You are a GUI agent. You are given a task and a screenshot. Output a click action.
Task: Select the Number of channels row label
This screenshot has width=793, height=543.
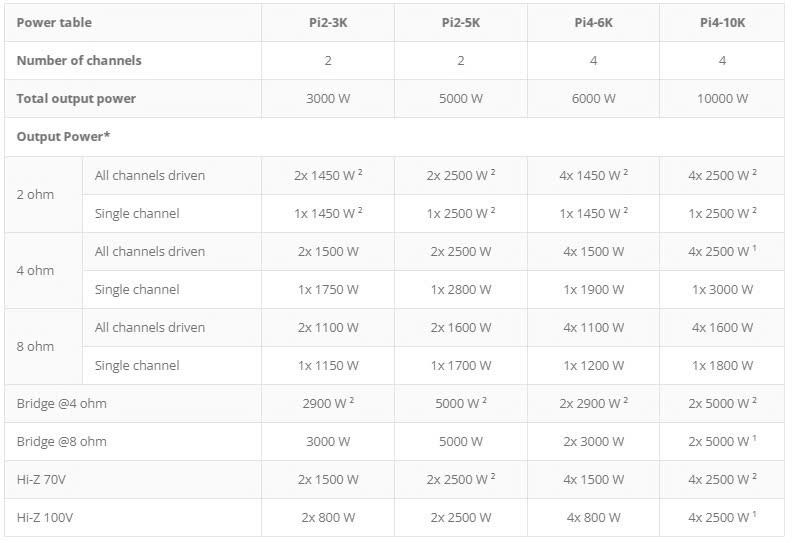point(79,60)
